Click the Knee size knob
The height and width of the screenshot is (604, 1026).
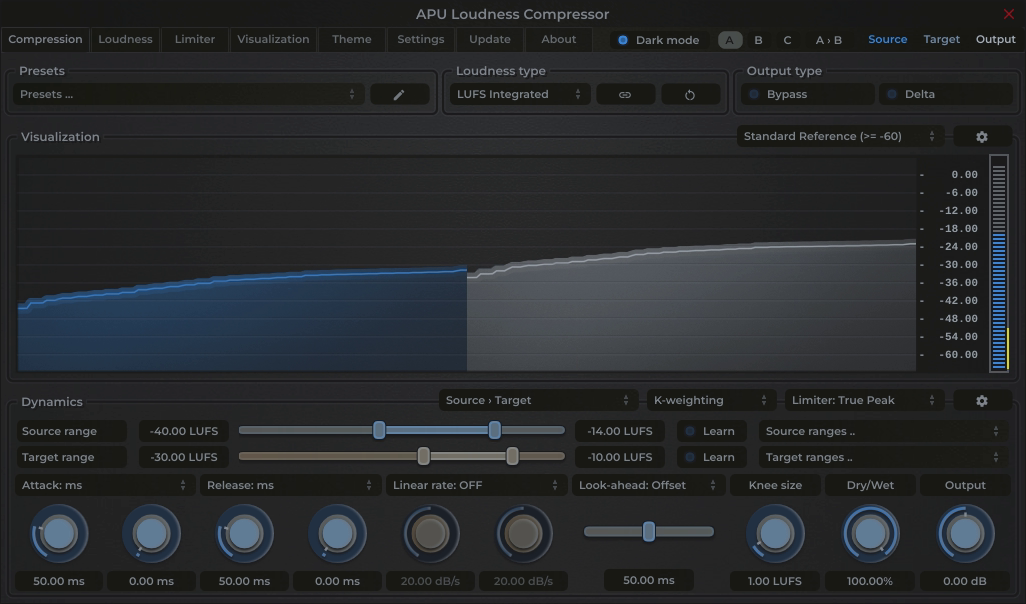[x=775, y=534]
